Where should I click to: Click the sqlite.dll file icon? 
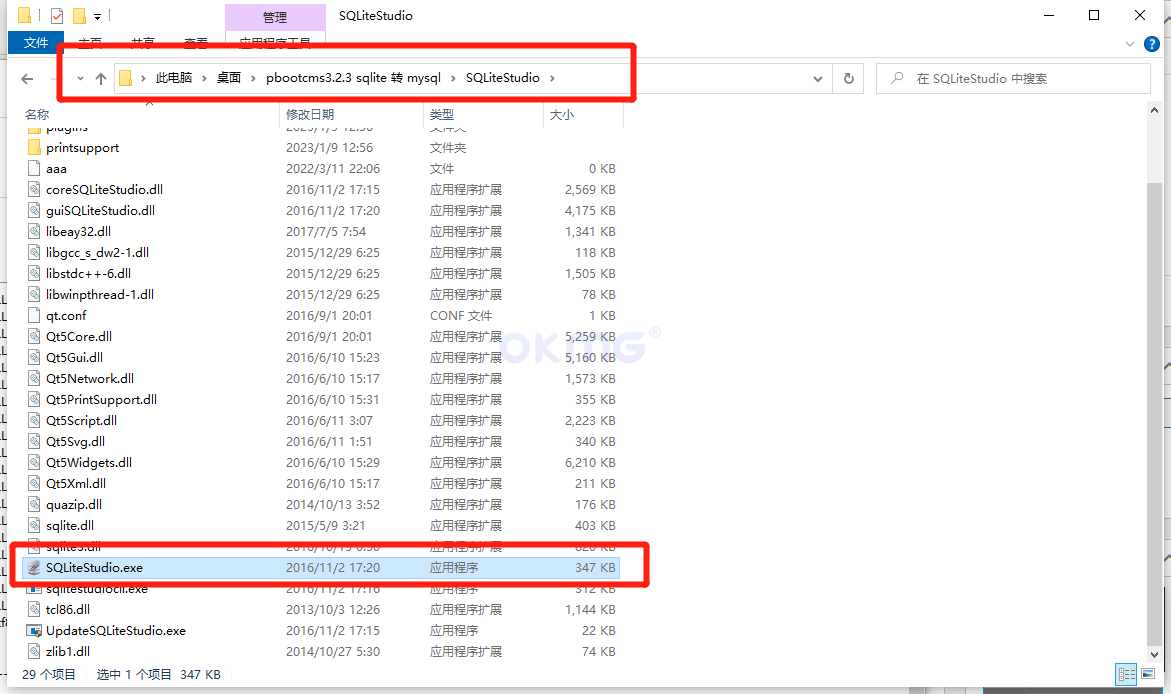(x=34, y=525)
